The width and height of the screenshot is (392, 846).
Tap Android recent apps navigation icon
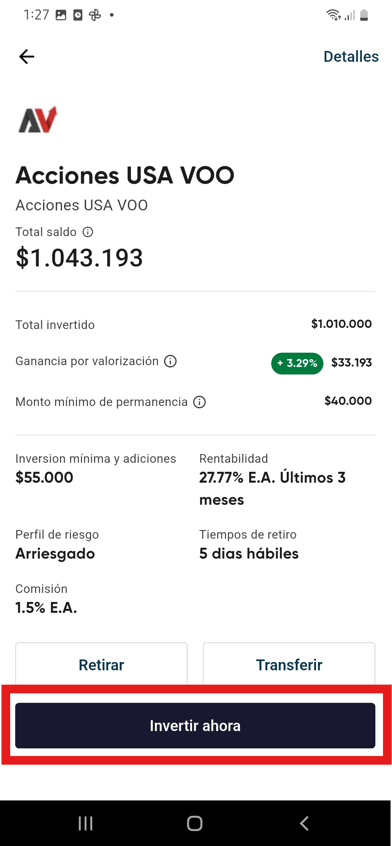click(85, 823)
